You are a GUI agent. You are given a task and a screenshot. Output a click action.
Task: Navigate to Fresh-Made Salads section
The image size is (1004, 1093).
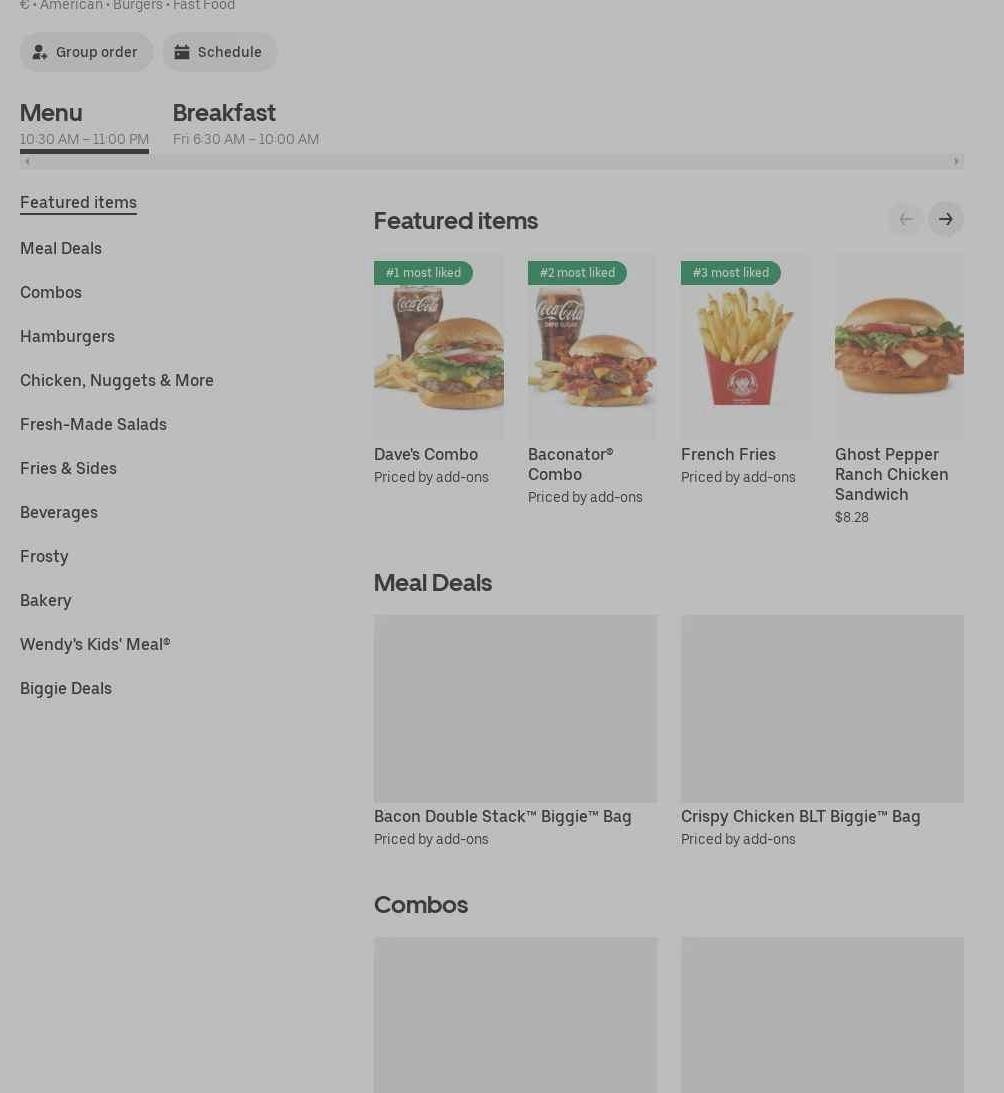pyautogui.click(x=93, y=424)
